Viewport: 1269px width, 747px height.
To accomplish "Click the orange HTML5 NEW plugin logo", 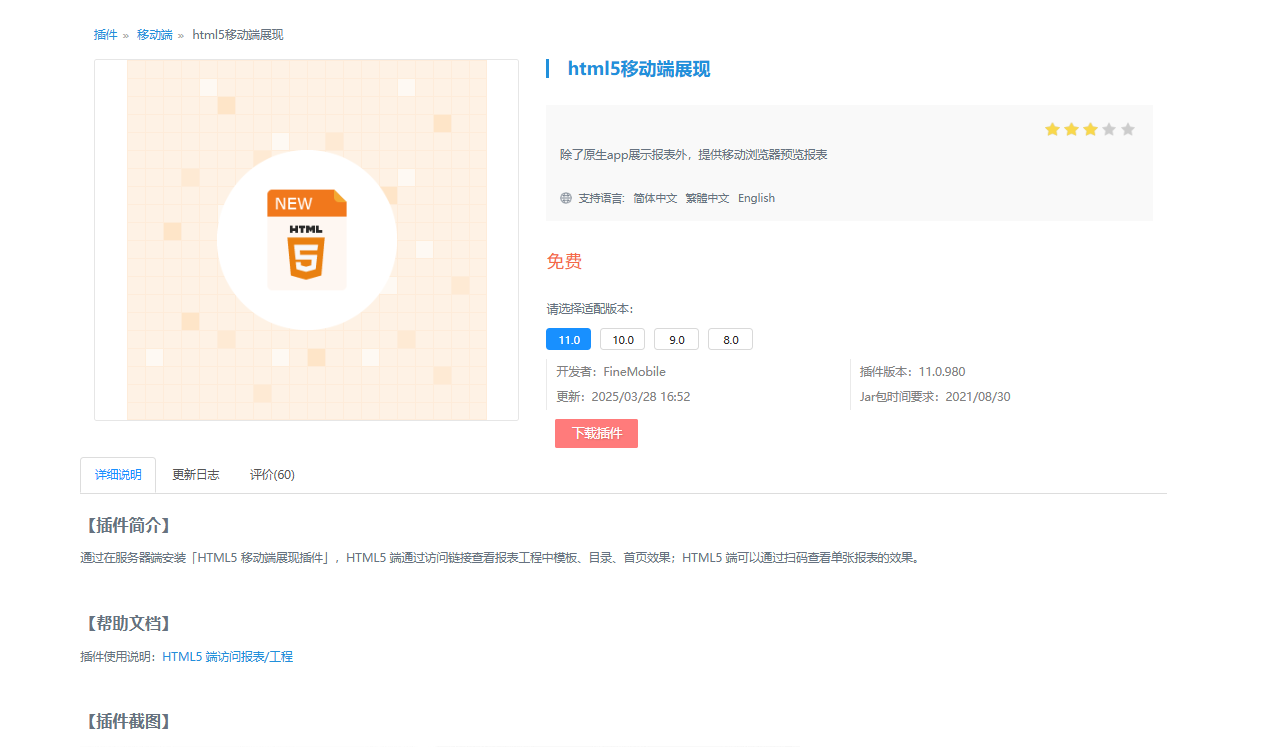I will [x=307, y=240].
